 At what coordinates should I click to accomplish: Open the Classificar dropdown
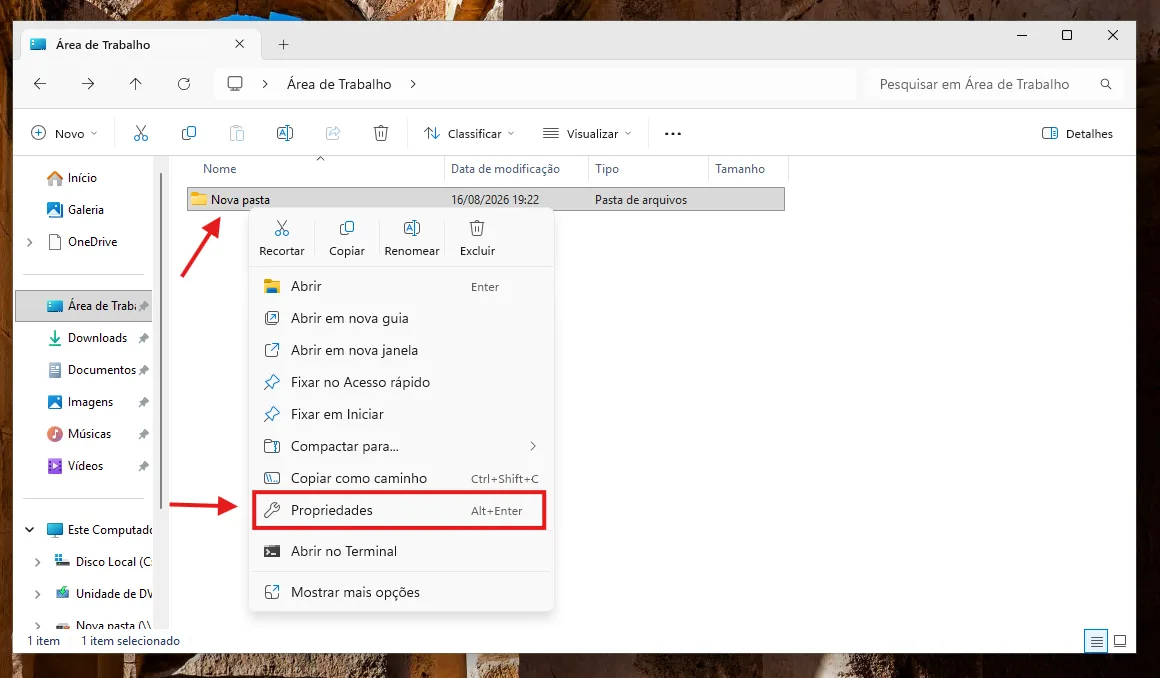pyautogui.click(x=469, y=134)
